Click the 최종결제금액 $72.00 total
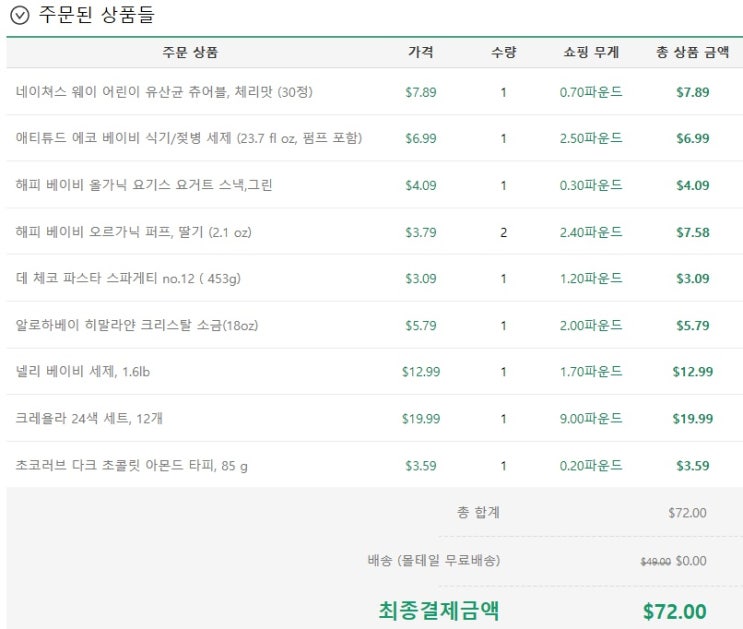 pyautogui.click(x=674, y=611)
